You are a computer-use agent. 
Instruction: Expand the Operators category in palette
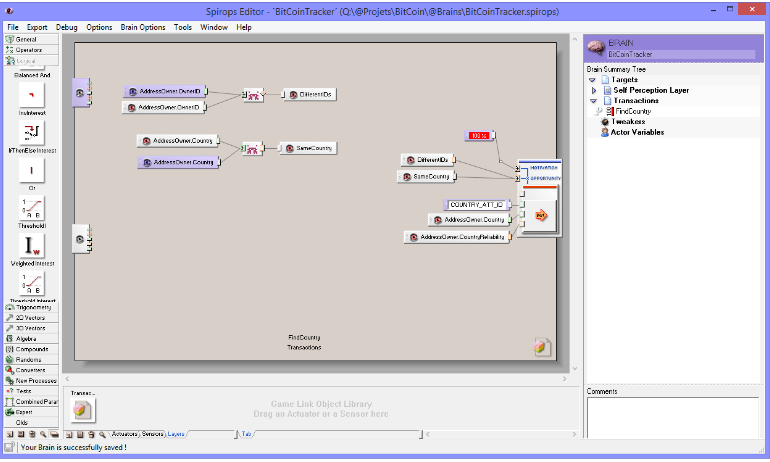click(31, 50)
